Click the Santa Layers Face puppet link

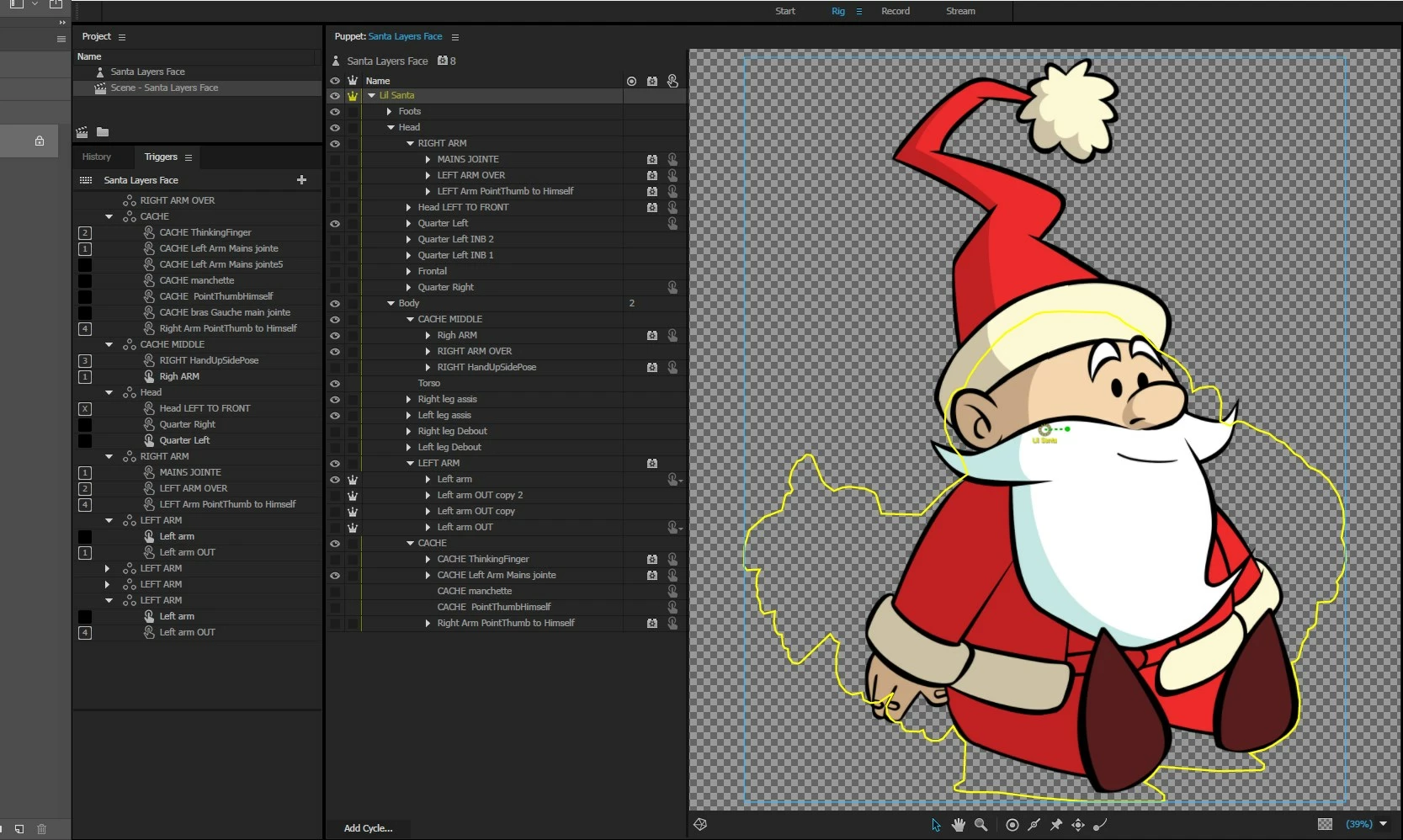405,37
